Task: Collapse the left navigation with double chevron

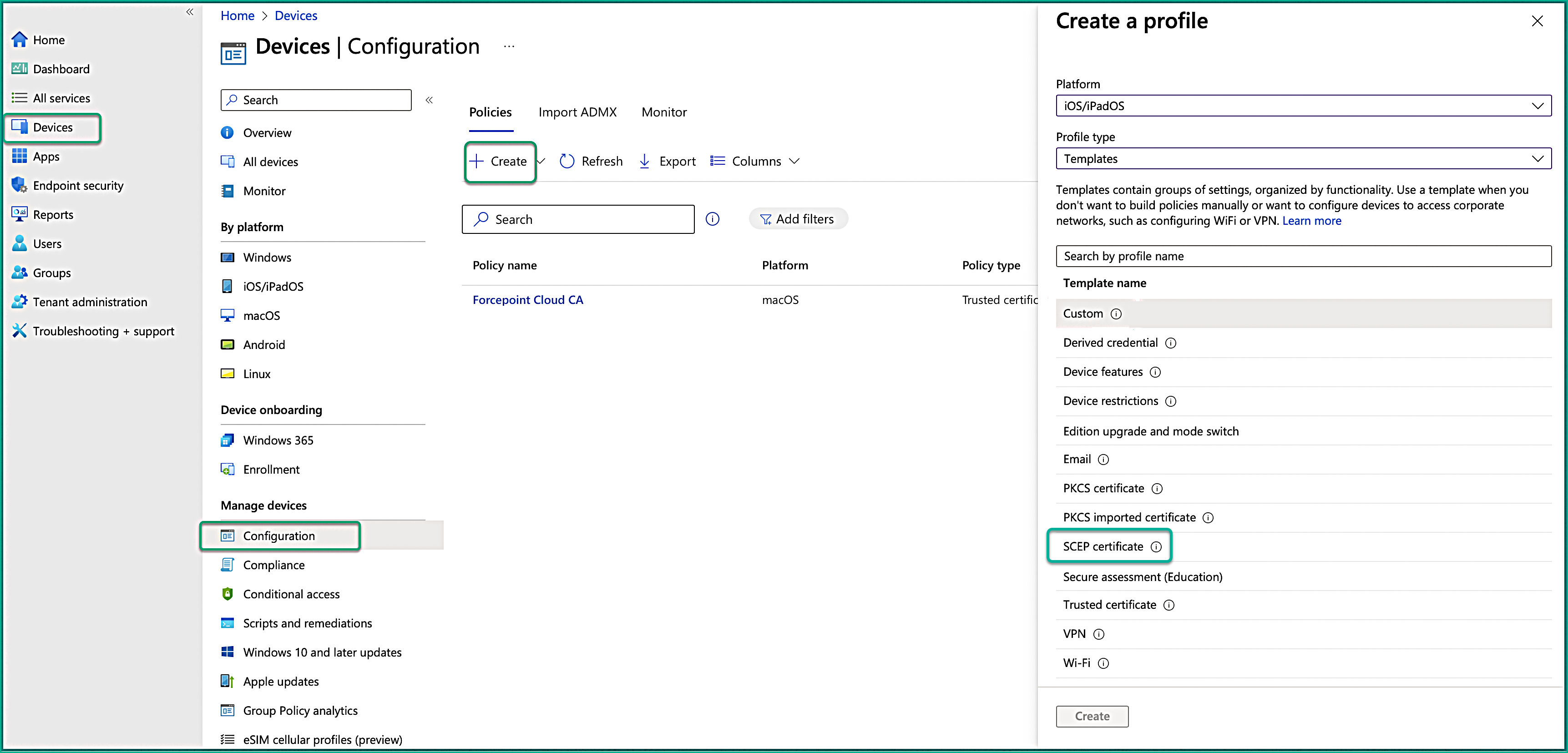Action: click(x=189, y=11)
